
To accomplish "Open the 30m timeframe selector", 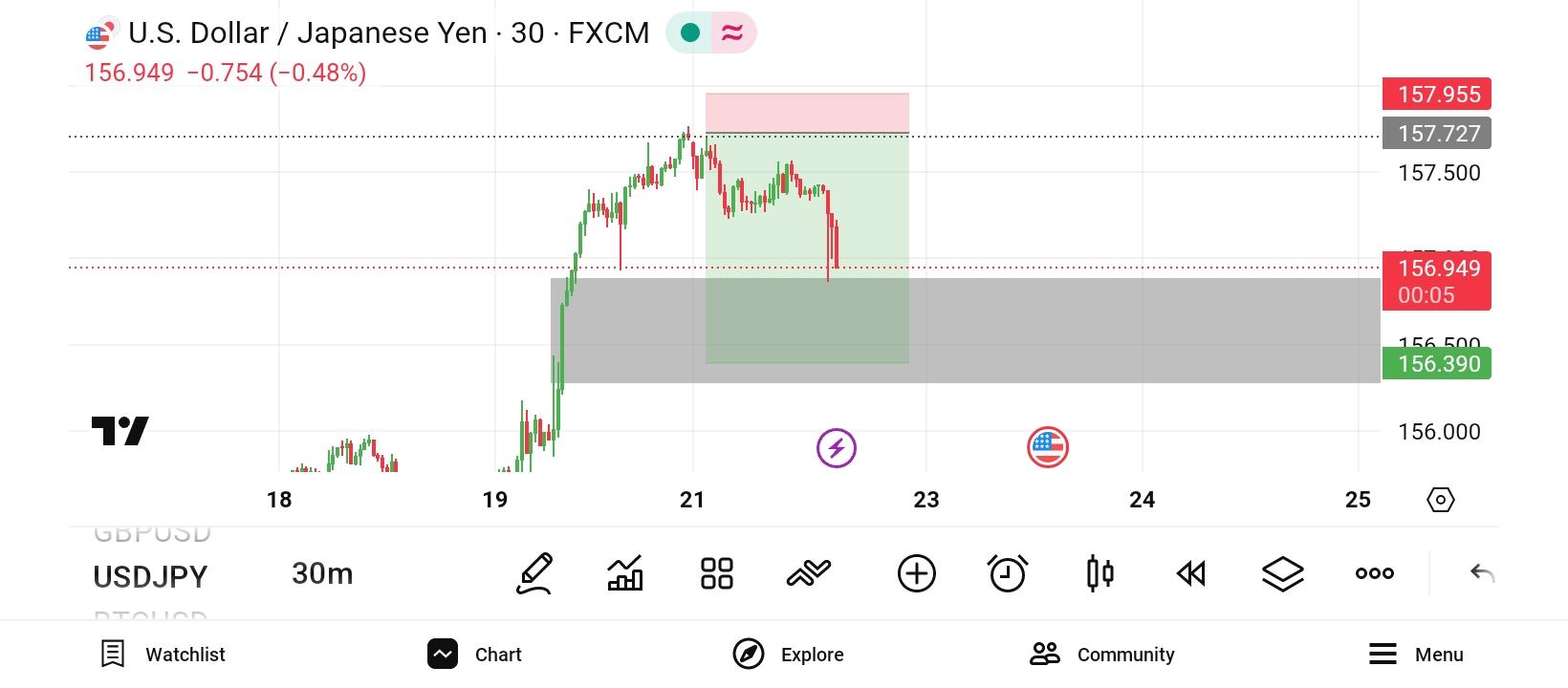I will point(322,573).
